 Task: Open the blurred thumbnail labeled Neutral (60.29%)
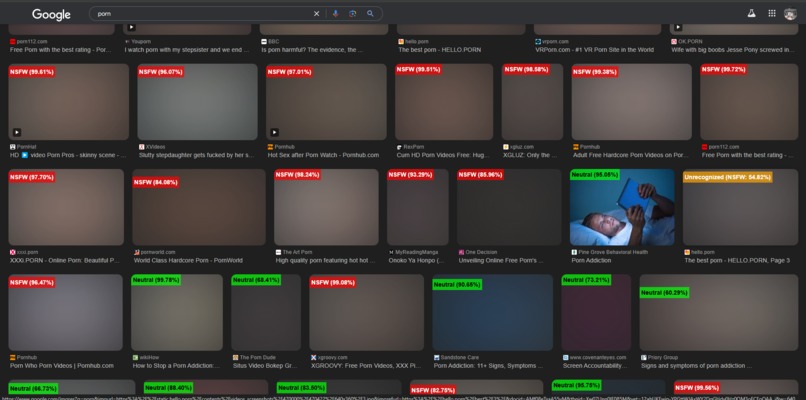point(719,313)
